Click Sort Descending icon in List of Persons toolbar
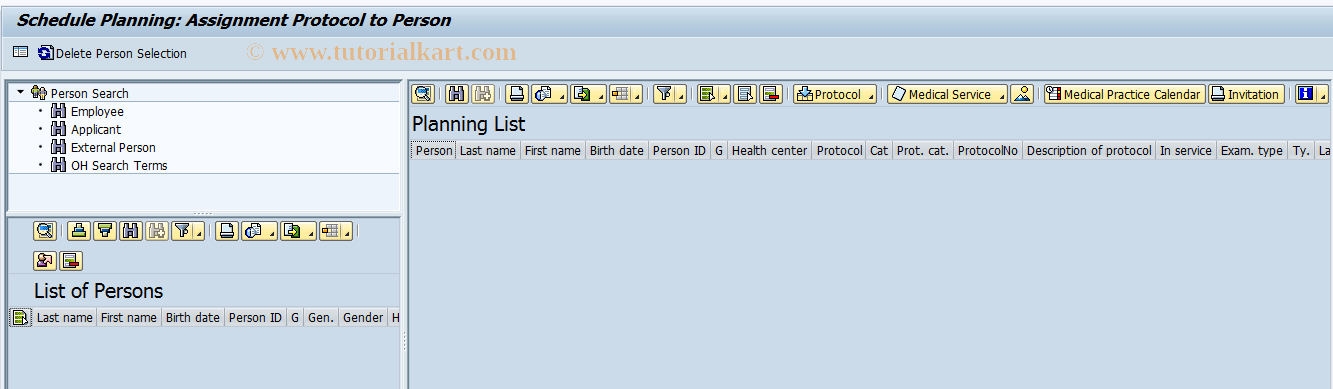This screenshot has height=389, width=1333. click(104, 231)
